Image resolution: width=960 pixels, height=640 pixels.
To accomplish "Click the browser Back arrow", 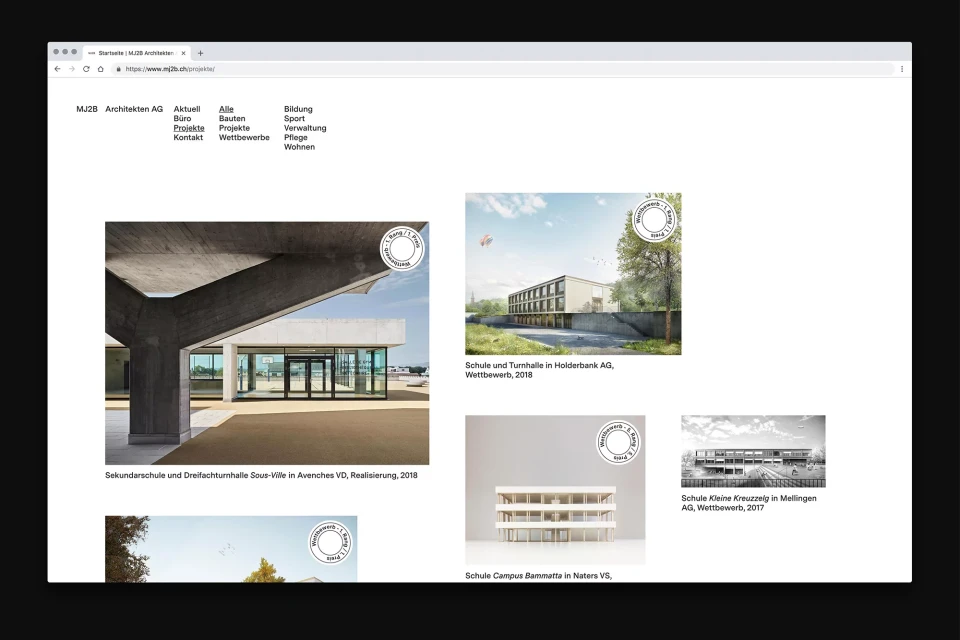I will [56, 69].
